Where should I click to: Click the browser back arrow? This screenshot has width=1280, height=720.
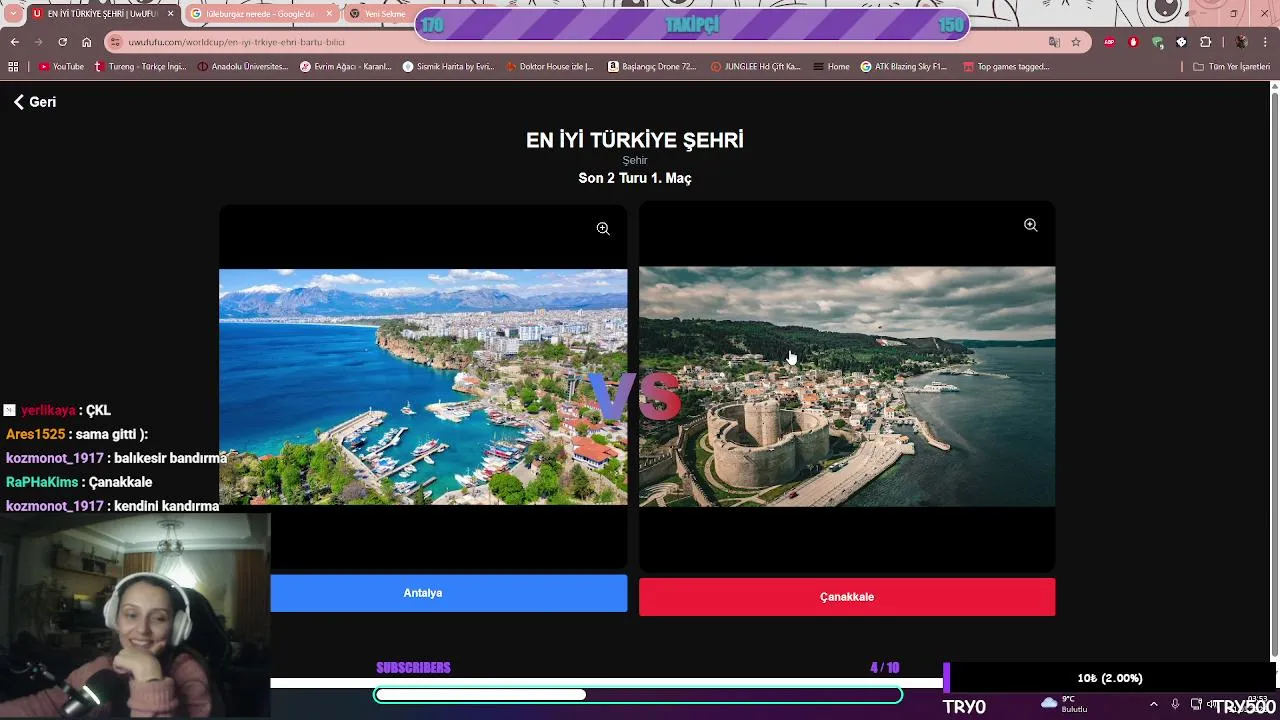pos(14,42)
